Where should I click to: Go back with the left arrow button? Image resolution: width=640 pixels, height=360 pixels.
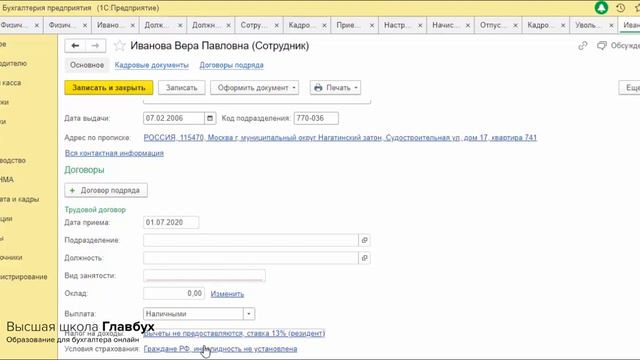tap(75, 46)
